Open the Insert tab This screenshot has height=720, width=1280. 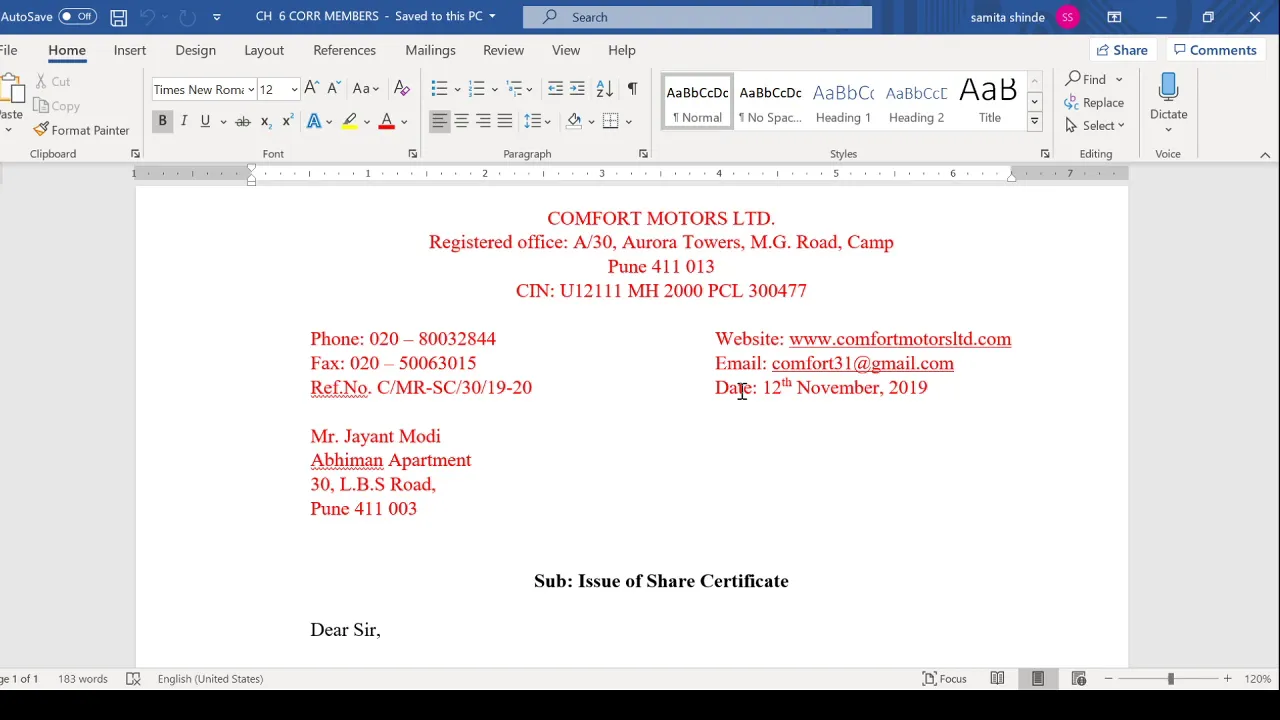[x=130, y=50]
